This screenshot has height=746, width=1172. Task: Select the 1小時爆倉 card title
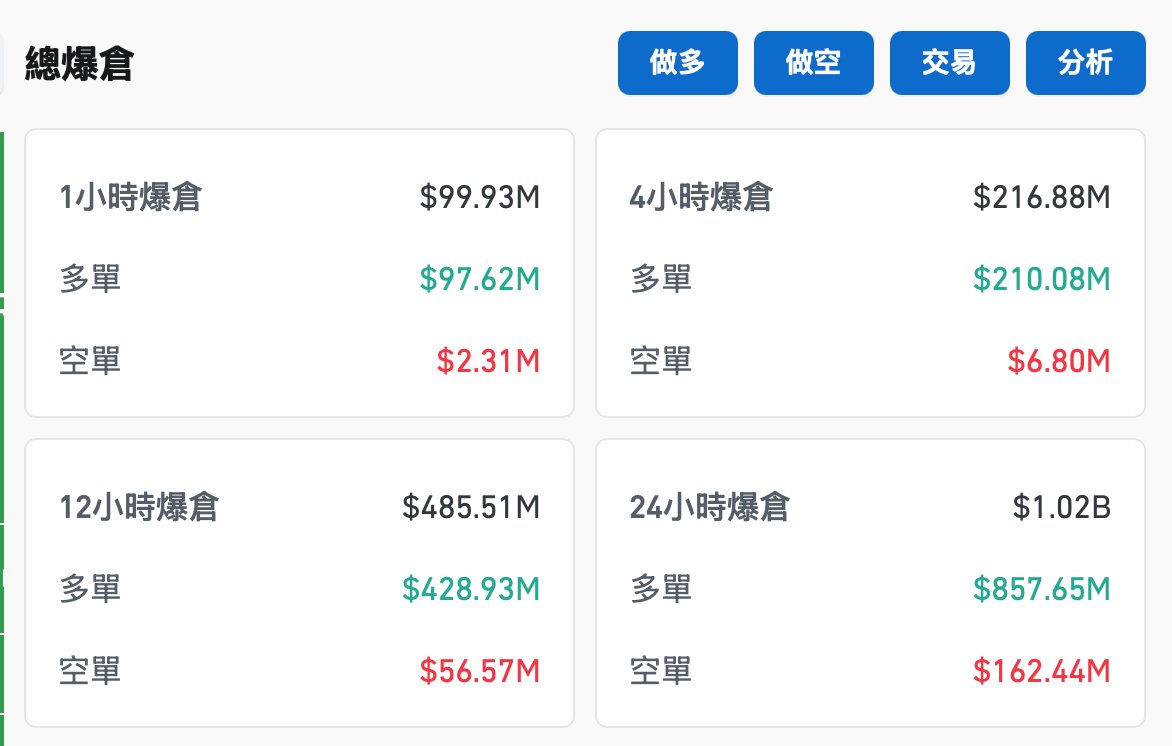click(x=130, y=198)
